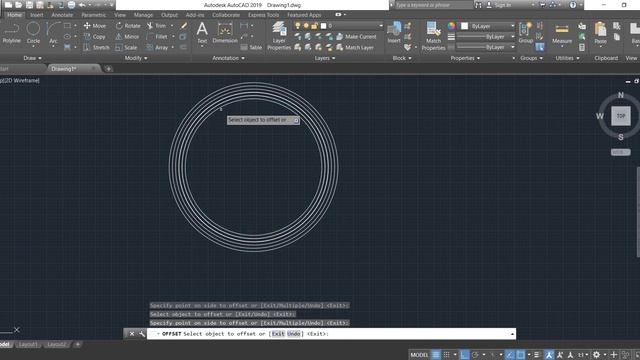
Task: Select the Mirror tool
Action: pos(127,37)
